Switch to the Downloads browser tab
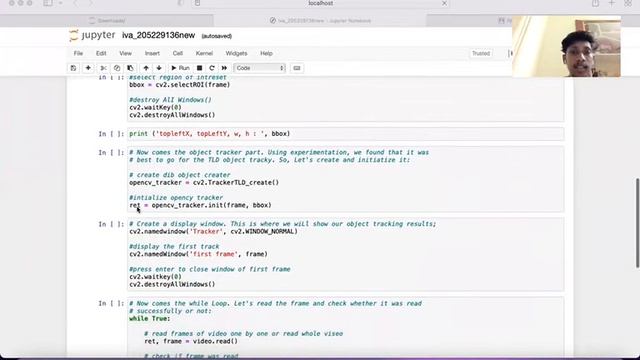This screenshot has height=360, width=640. [107, 20]
